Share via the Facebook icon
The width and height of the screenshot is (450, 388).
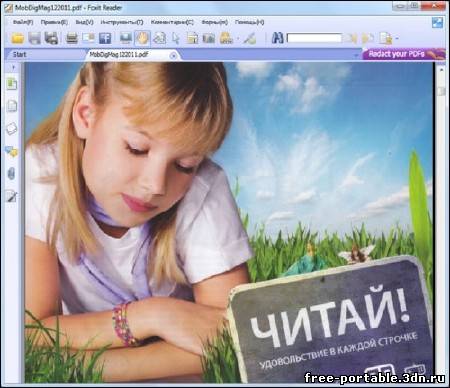click(x=105, y=38)
